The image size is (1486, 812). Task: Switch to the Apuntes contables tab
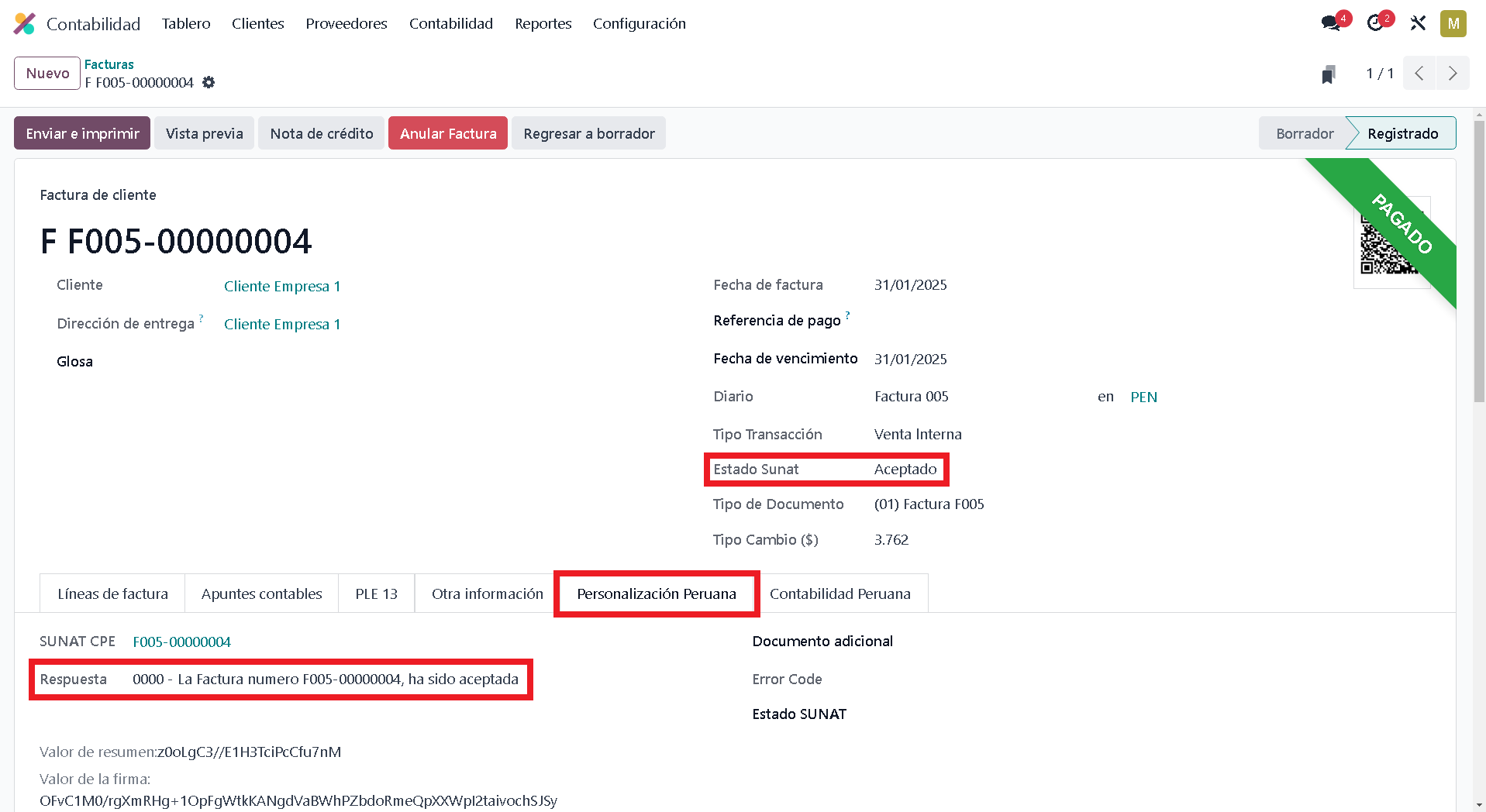point(261,594)
